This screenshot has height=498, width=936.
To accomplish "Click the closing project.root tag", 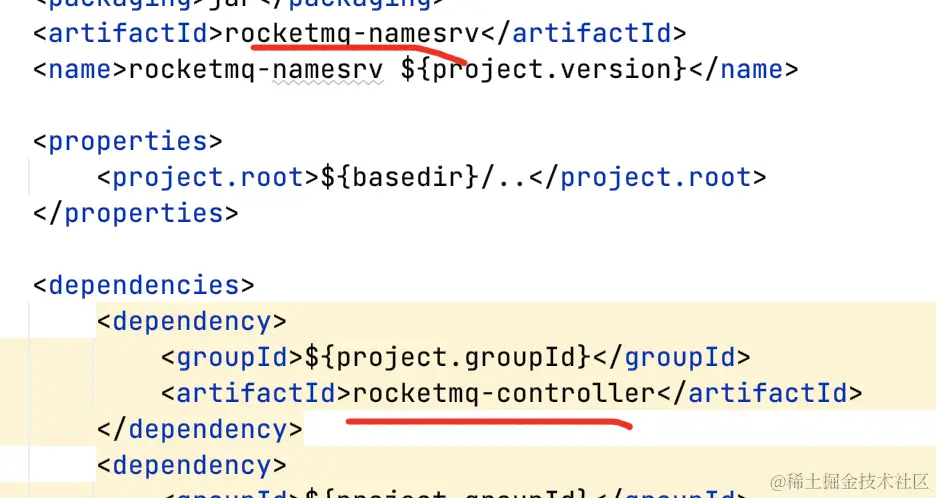I will pyautogui.click(x=647, y=177).
